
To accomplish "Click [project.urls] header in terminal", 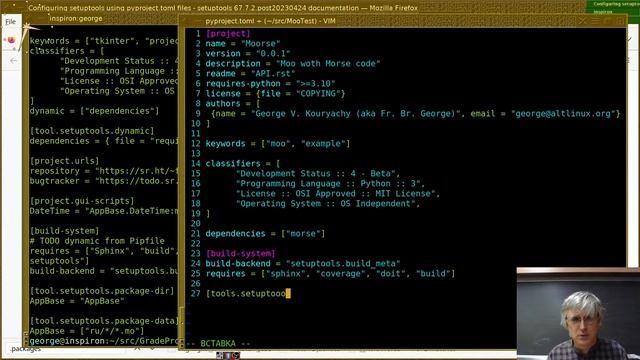I will pyautogui.click(x=64, y=161).
